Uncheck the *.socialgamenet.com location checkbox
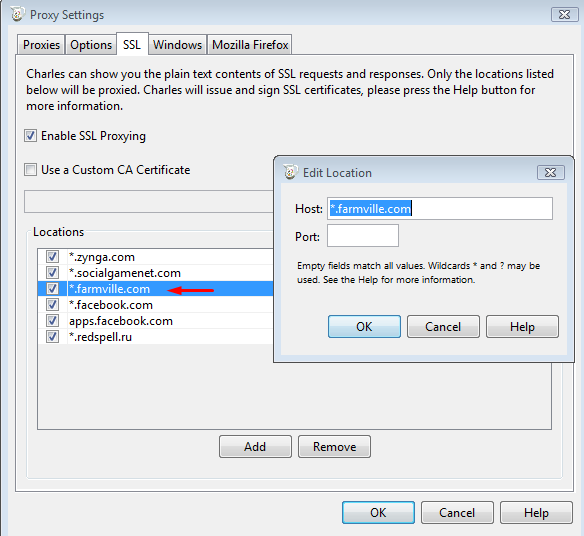584x536 pixels. coord(52,273)
